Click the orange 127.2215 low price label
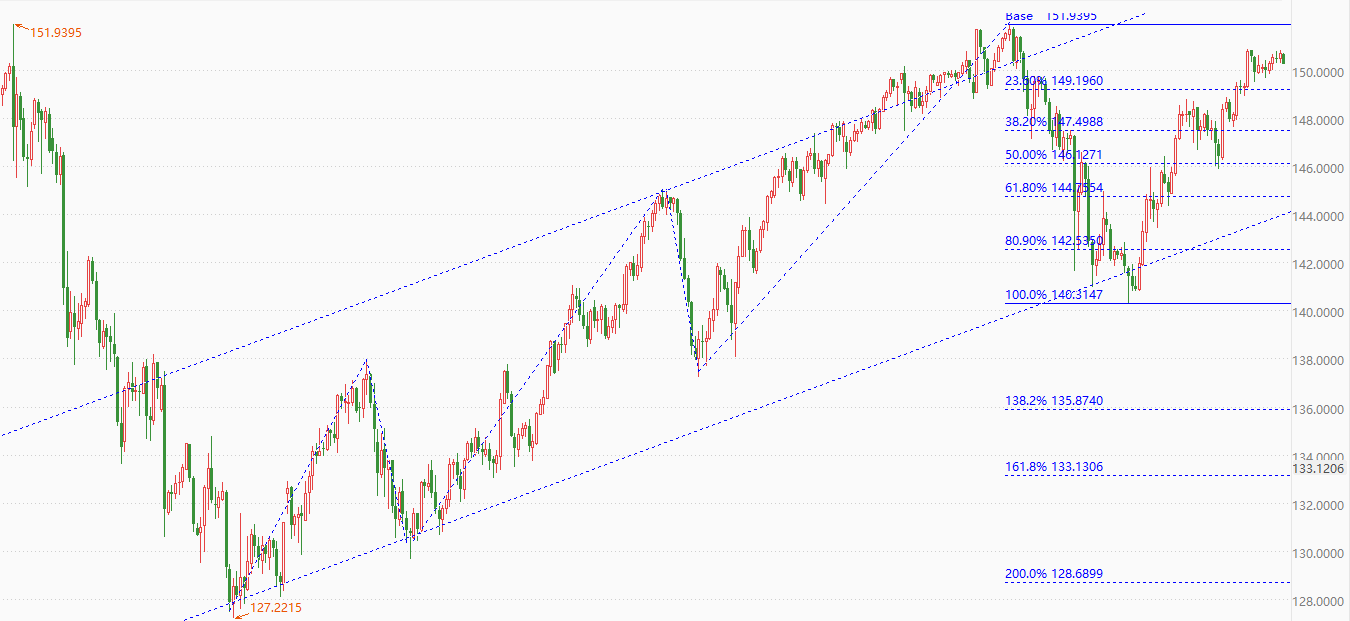 point(276,607)
